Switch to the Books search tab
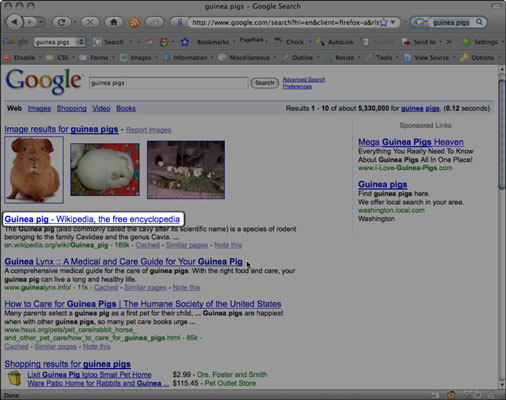This screenshot has width=506, height=400. [x=126, y=108]
